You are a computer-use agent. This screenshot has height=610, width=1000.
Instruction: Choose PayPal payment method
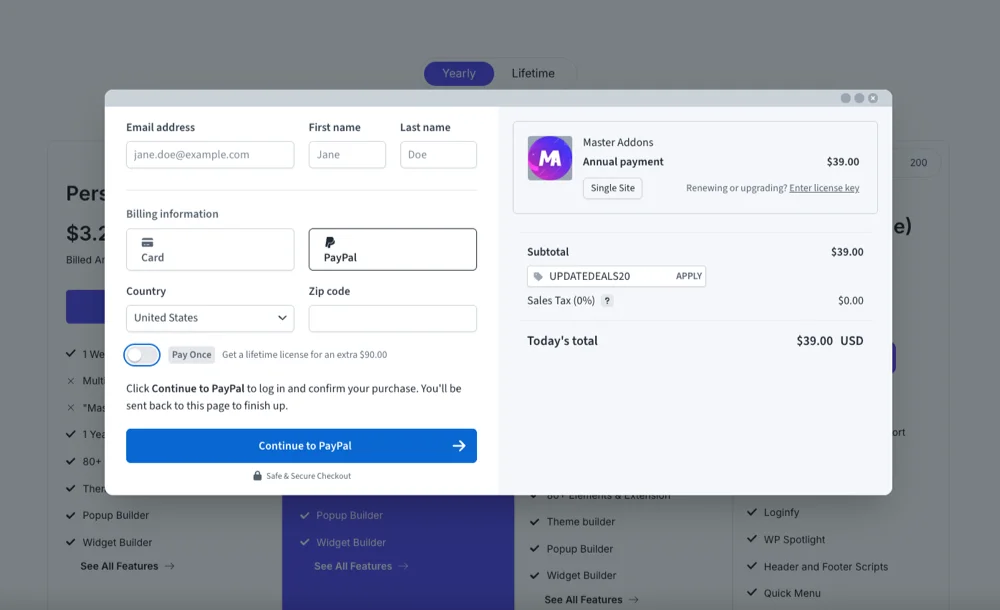tap(392, 249)
